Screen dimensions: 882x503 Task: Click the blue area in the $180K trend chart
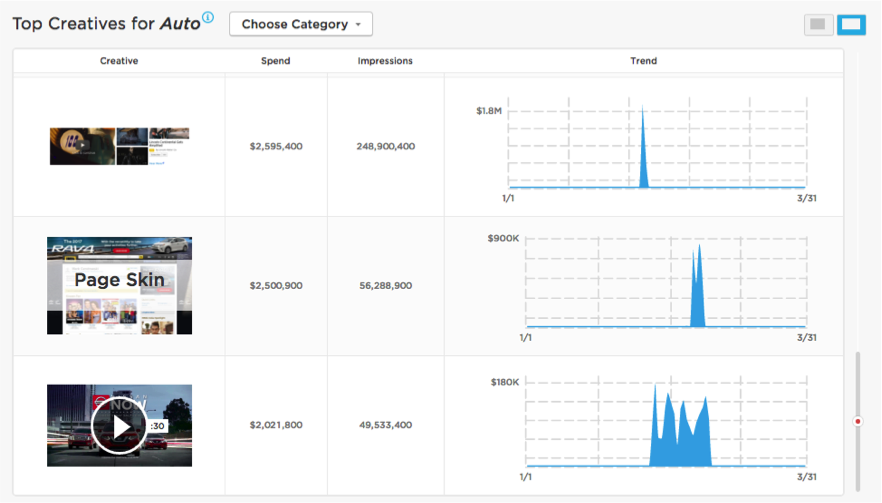(x=680, y=433)
